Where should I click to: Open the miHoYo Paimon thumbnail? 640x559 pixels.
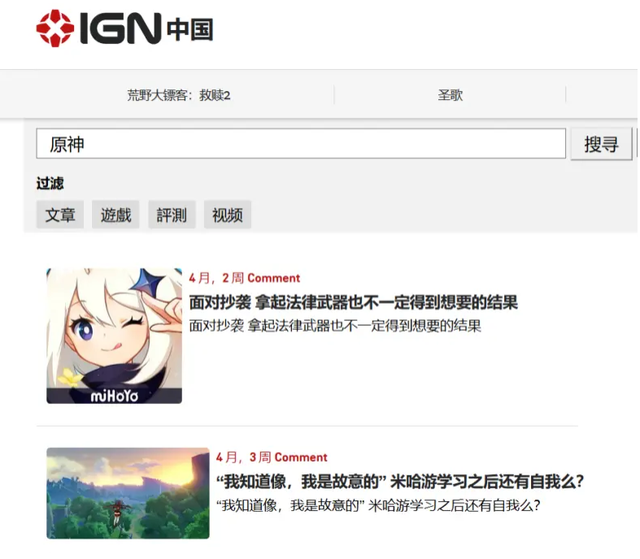pos(114,335)
